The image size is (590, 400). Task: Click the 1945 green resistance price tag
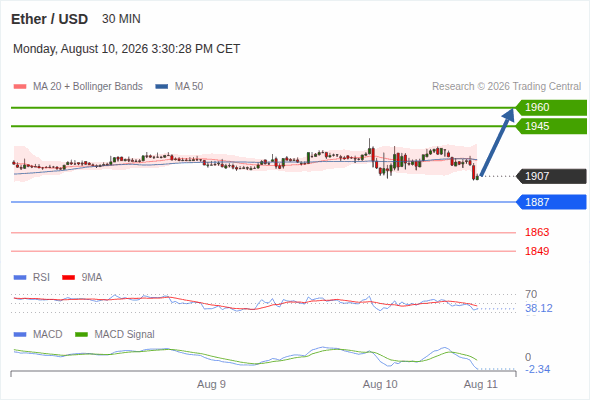coord(551,126)
